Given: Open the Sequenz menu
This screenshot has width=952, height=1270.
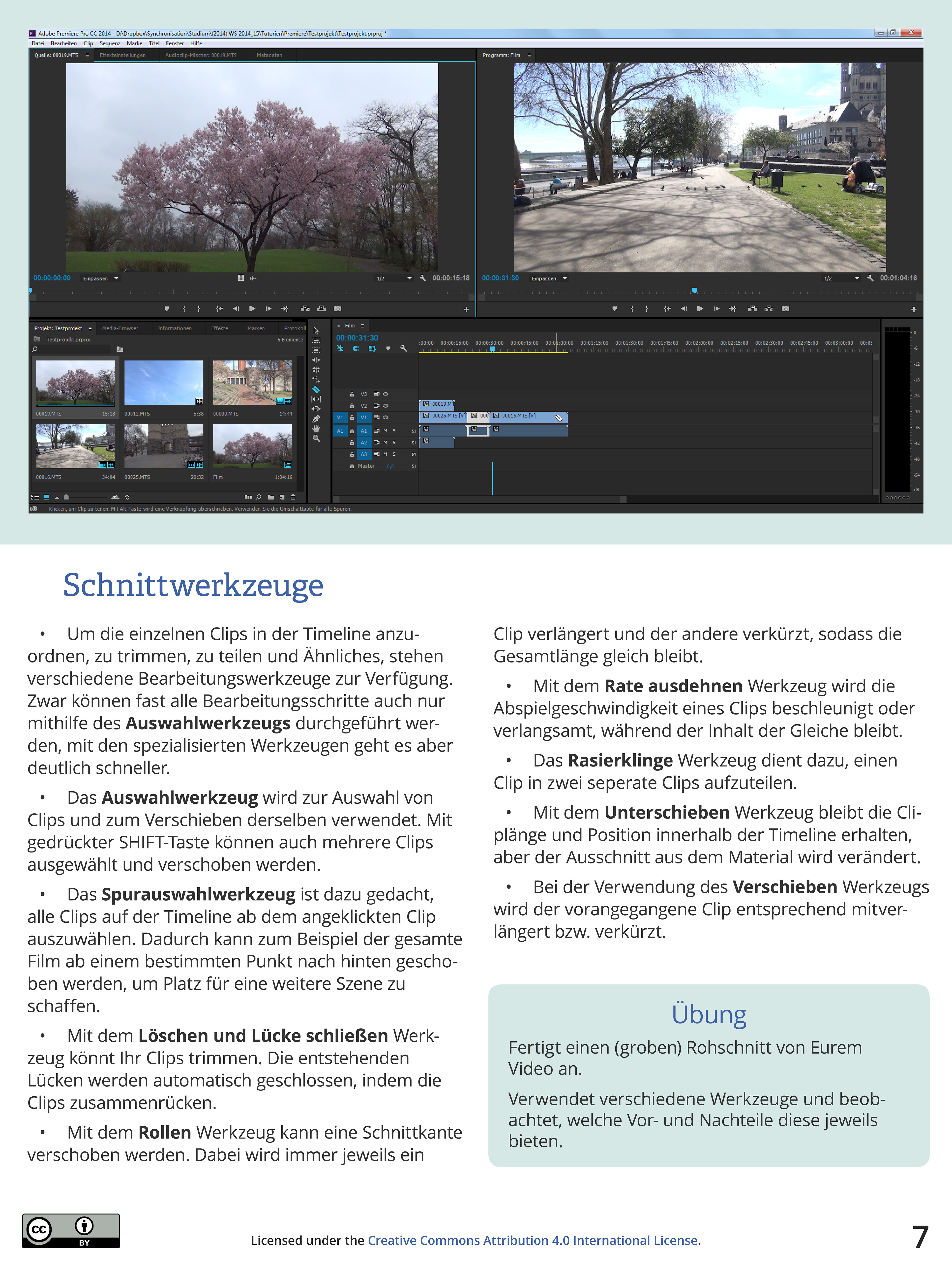Looking at the screenshot, I should click(110, 44).
